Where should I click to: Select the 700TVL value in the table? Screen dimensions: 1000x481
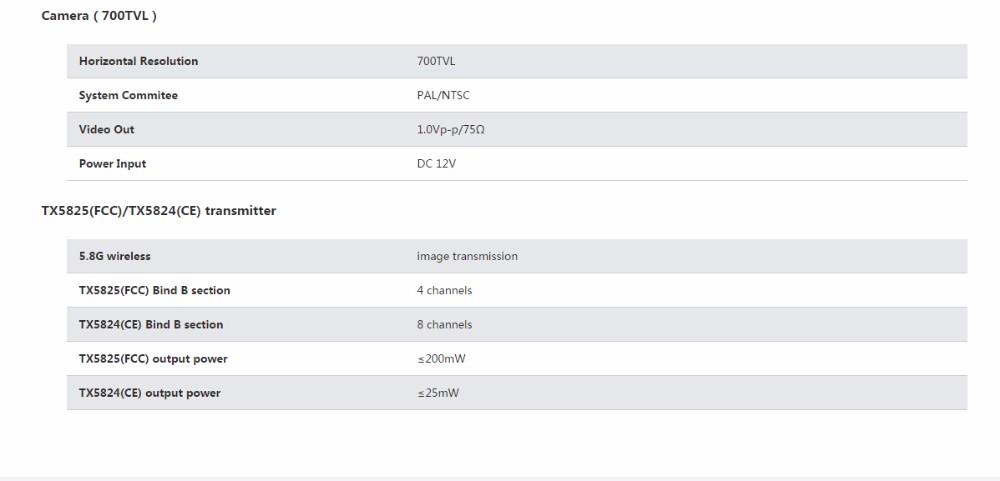(436, 61)
